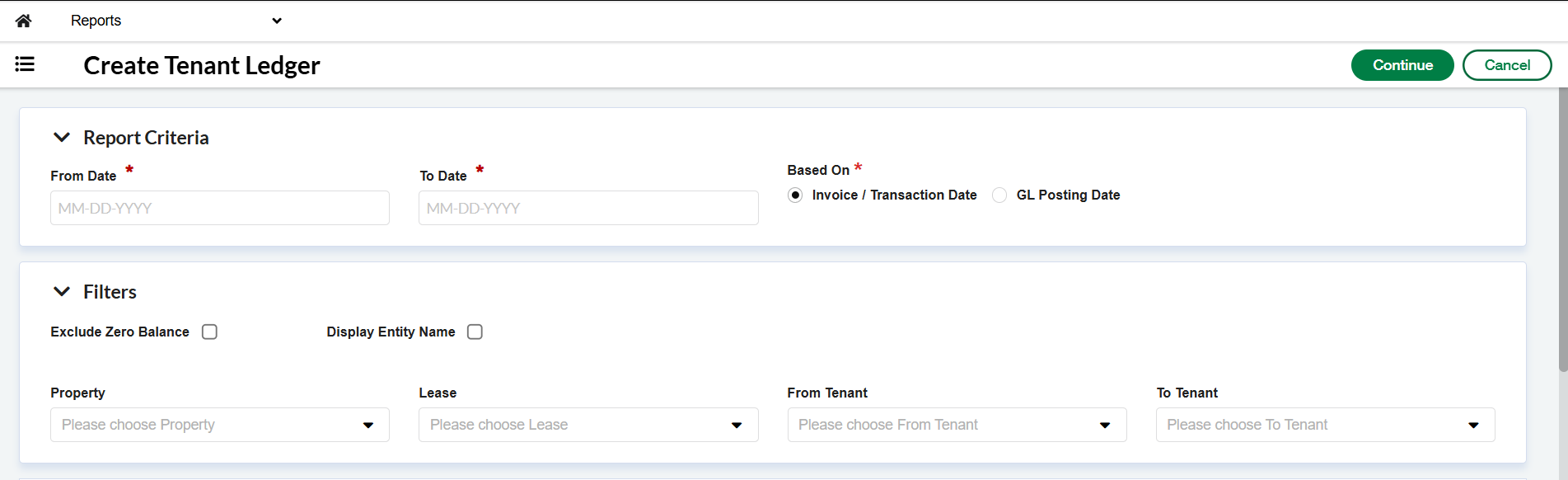
Task: Open the list menu icon beside title
Action: click(25, 64)
